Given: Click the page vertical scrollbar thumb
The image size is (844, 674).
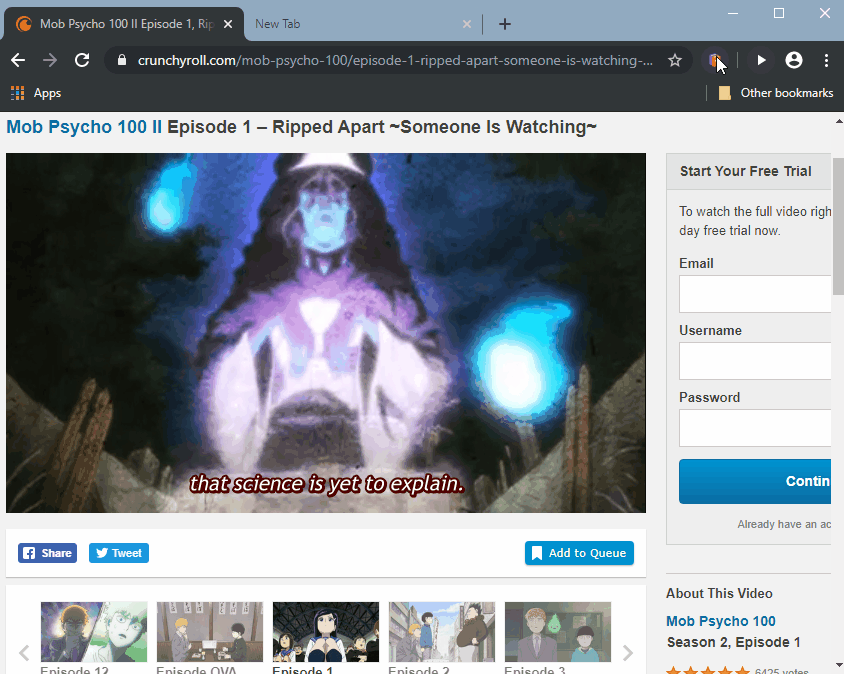Looking at the screenshot, I should click(x=838, y=226).
